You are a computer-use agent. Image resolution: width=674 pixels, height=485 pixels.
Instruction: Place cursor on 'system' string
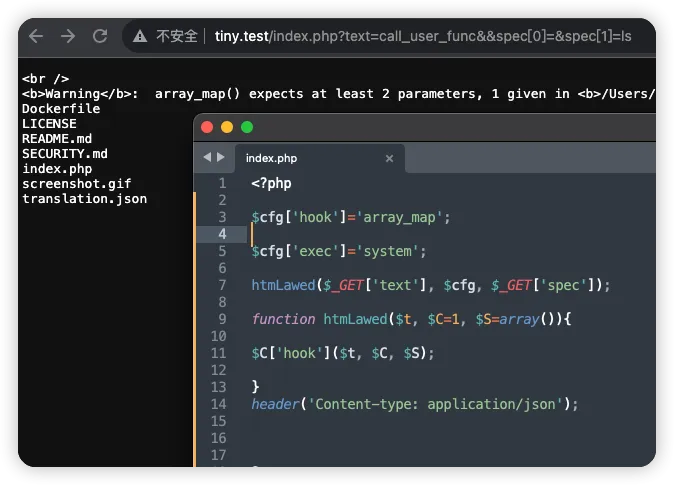click(397, 251)
